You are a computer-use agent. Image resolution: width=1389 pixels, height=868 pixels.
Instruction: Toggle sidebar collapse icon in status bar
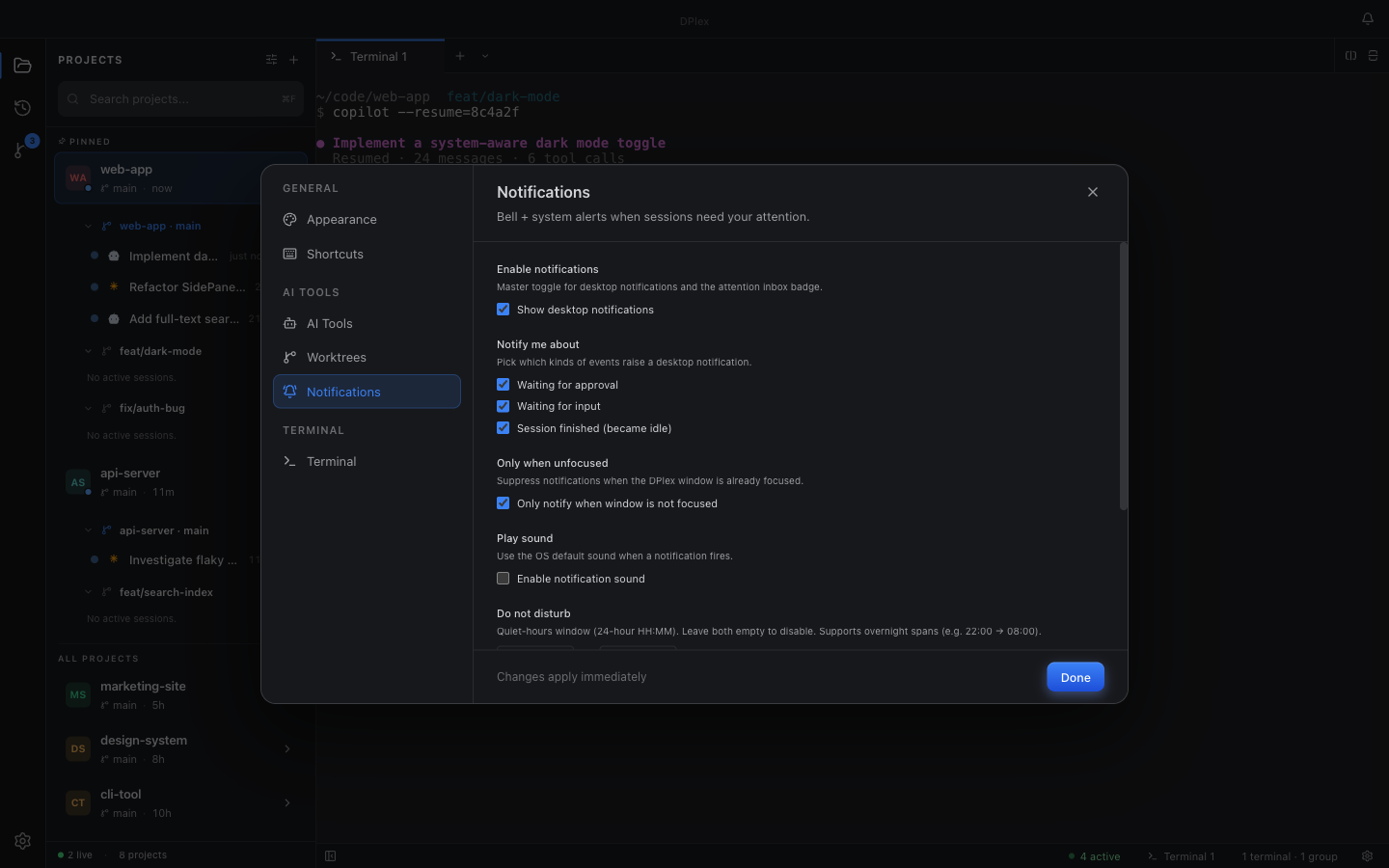[x=330, y=855]
